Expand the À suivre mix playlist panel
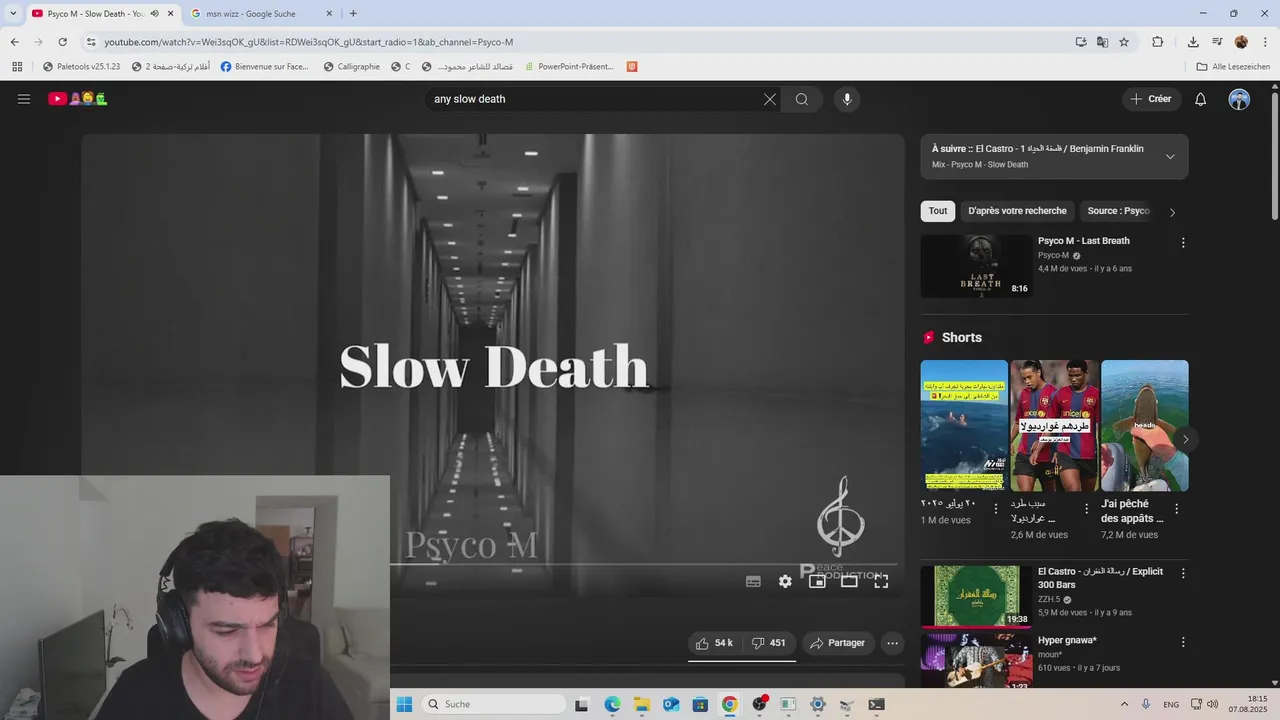 pos(1170,156)
